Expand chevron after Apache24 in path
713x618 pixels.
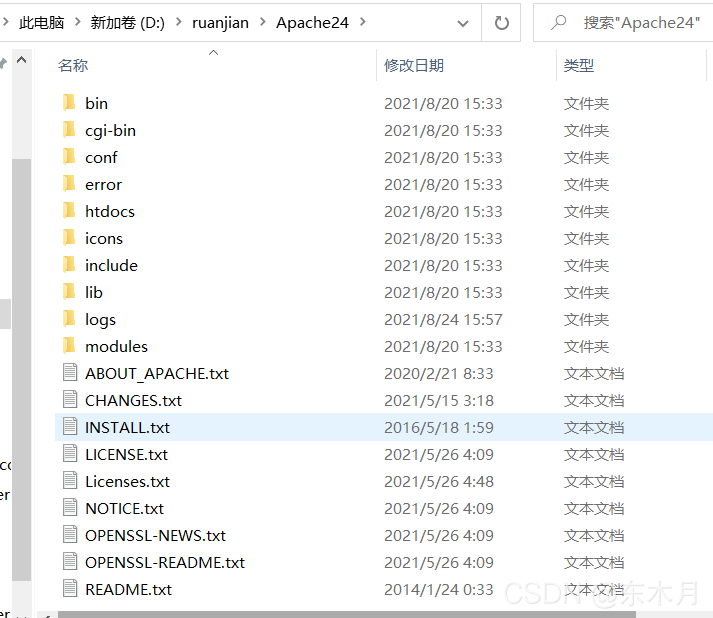click(362, 22)
